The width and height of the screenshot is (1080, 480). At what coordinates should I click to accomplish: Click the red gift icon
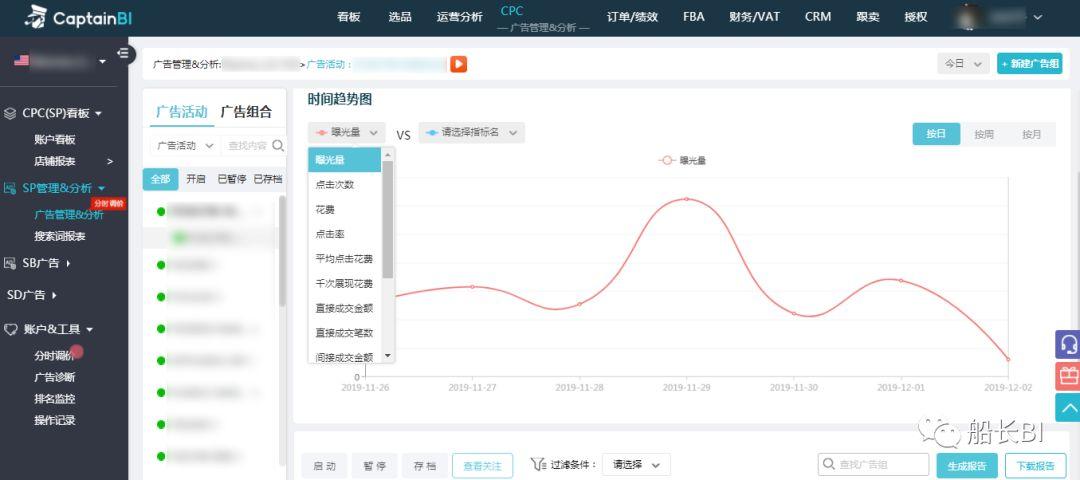[x=1068, y=376]
